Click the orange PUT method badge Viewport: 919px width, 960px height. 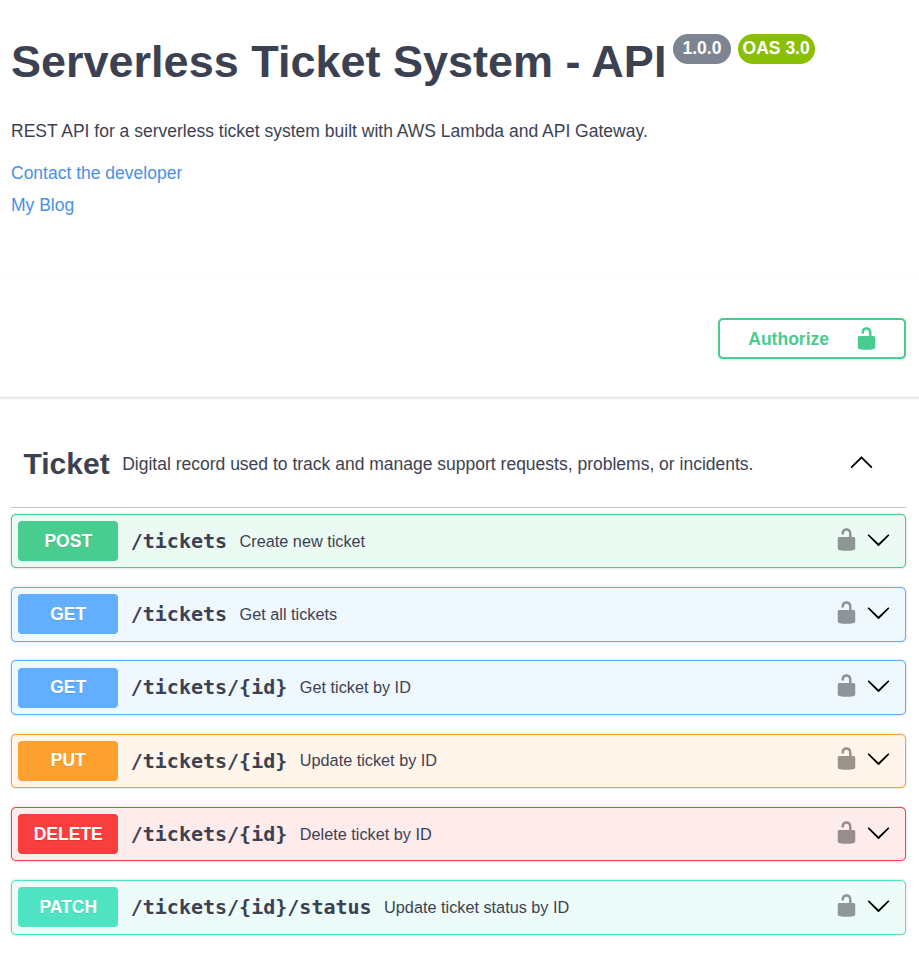[68, 760]
